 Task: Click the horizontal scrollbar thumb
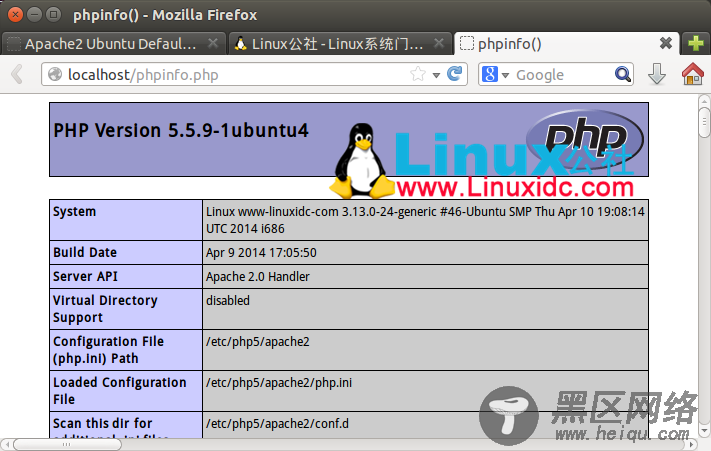click(67, 445)
